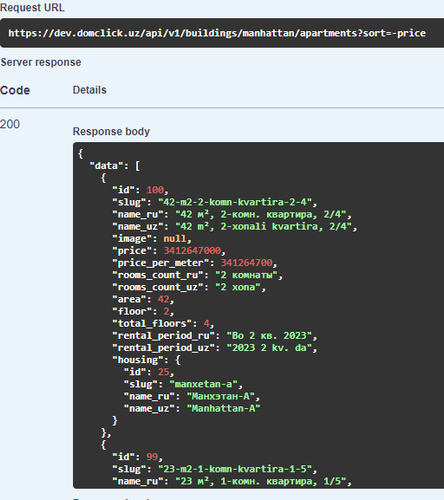Click the price_per_meter value 341264700
This screenshot has height=500, width=444.
coord(247,263)
